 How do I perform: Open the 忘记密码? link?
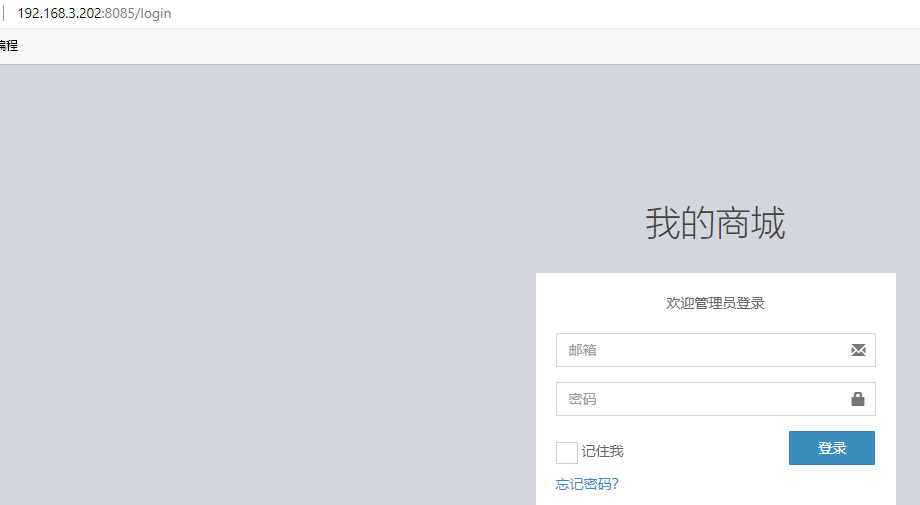(x=587, y=484)
